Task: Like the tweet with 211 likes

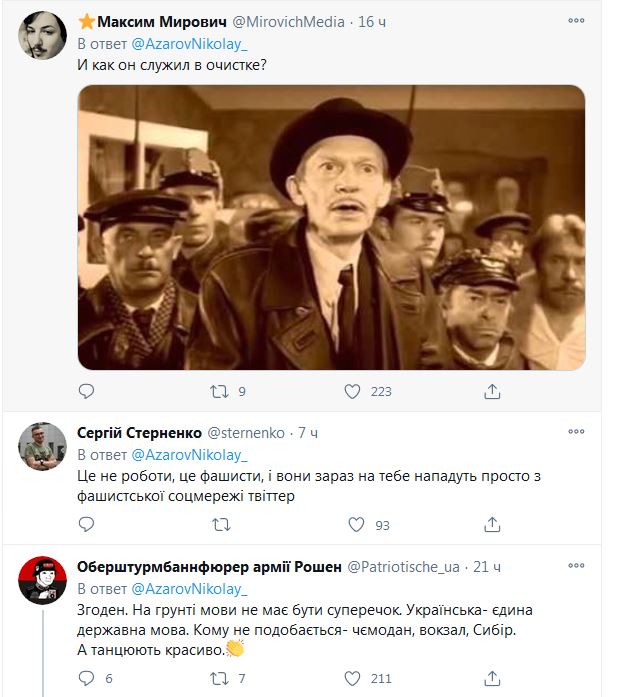Action: coord(353,679)
